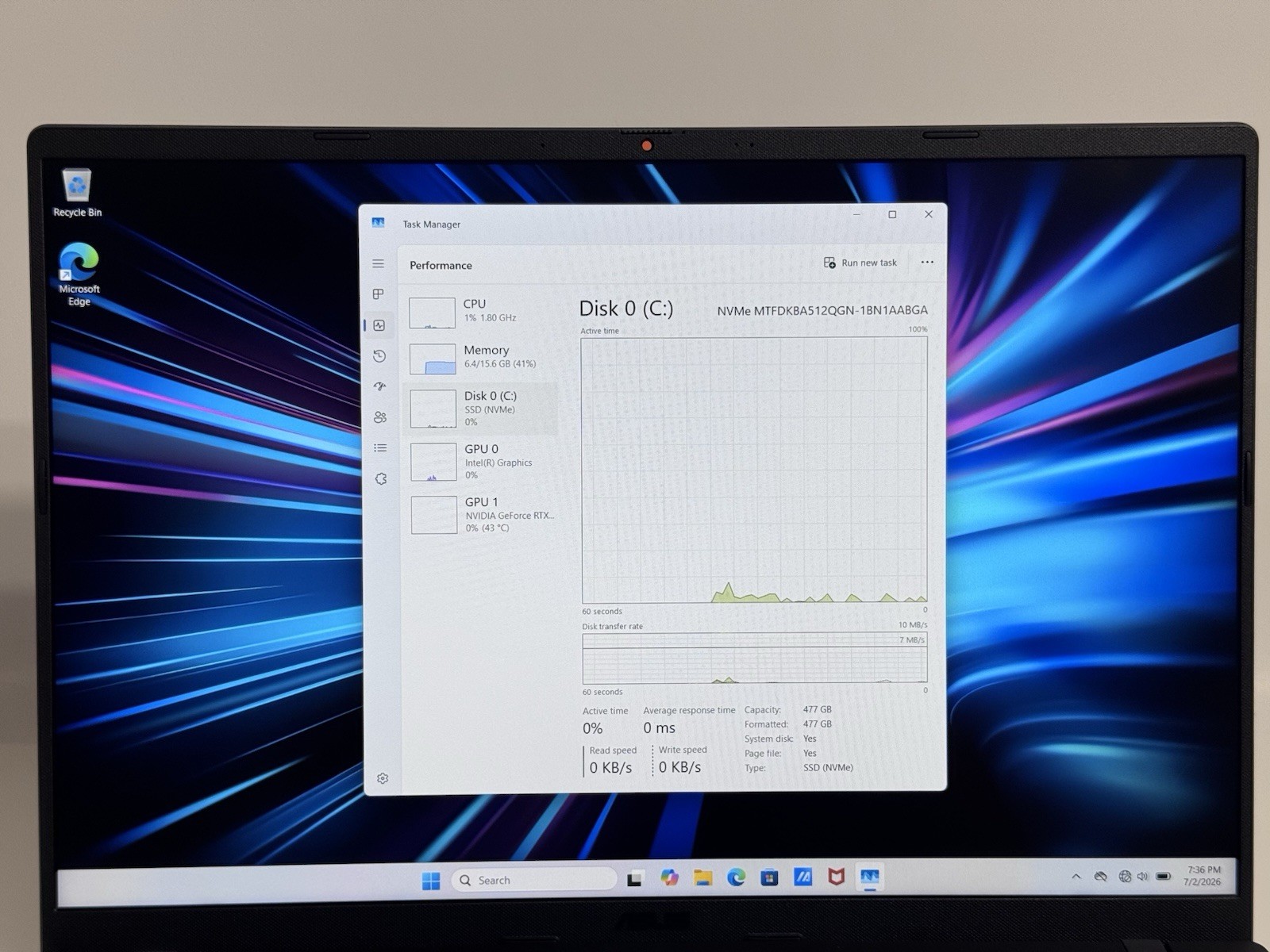
Task: Open the Users page in Task Manager
Action: pos(380,417)
